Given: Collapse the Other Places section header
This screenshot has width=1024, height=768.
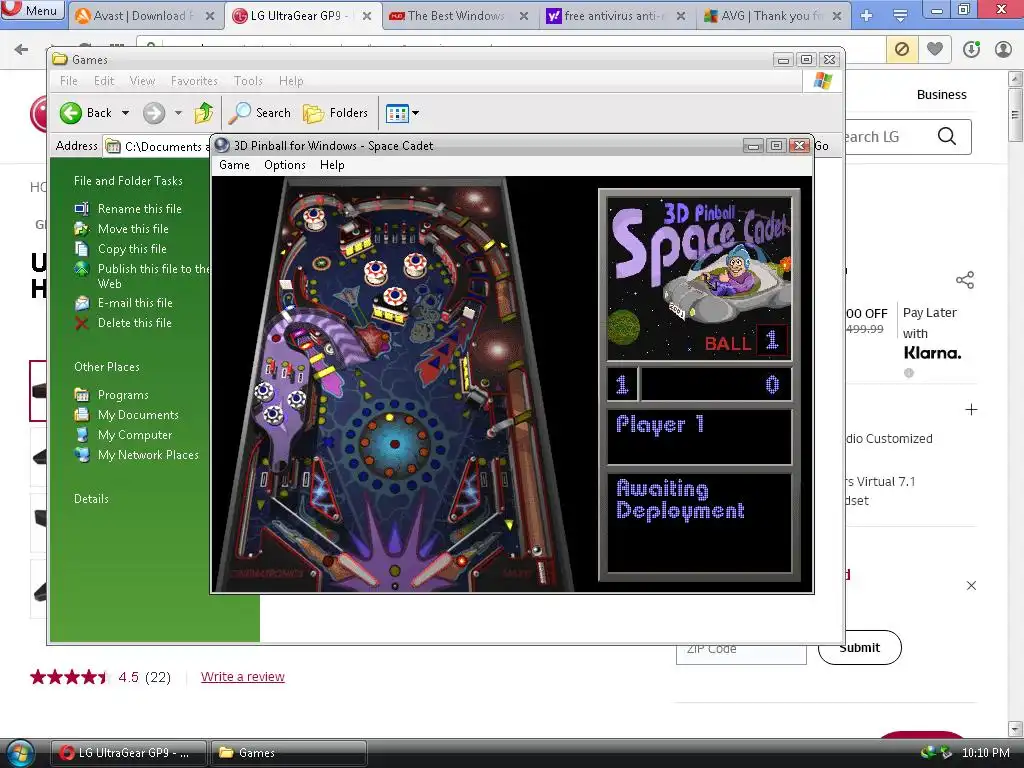Looking at the screenshot, I should (x=106, y=367).
